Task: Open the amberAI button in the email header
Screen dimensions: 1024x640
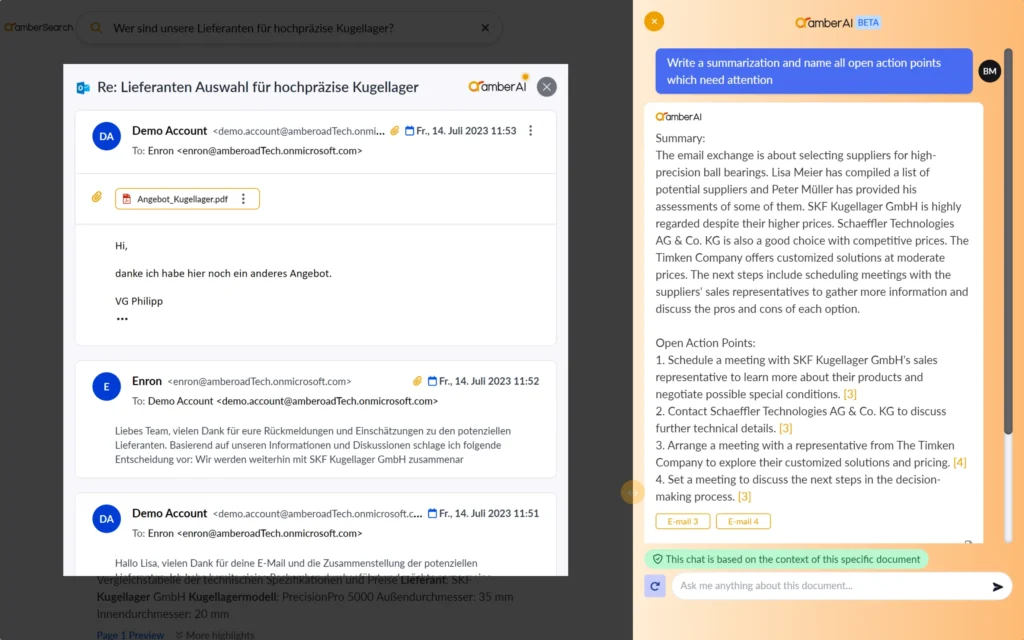Action: click(498, 86)
